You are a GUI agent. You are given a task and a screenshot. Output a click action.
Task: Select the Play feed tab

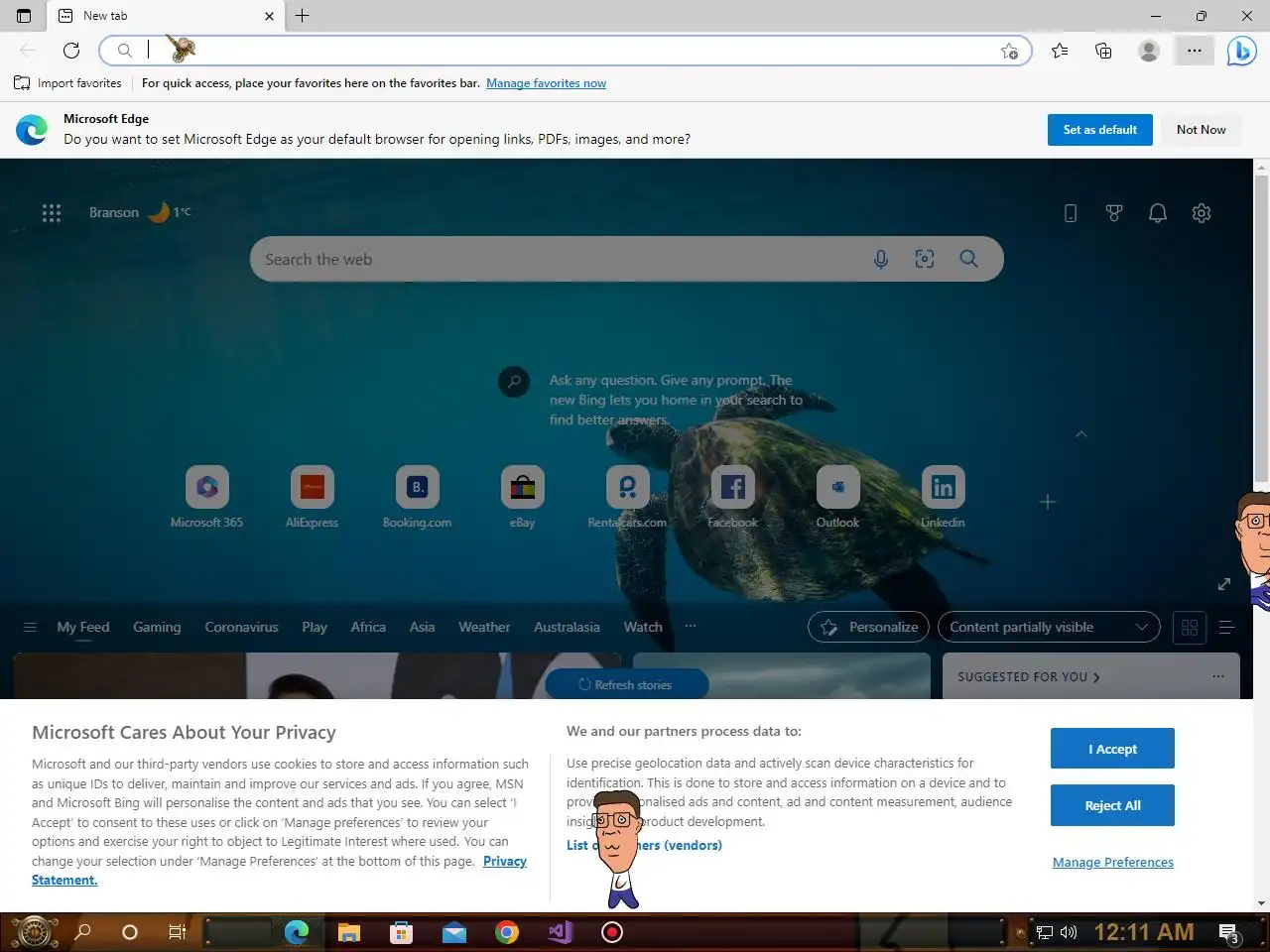tap(315, 627)
